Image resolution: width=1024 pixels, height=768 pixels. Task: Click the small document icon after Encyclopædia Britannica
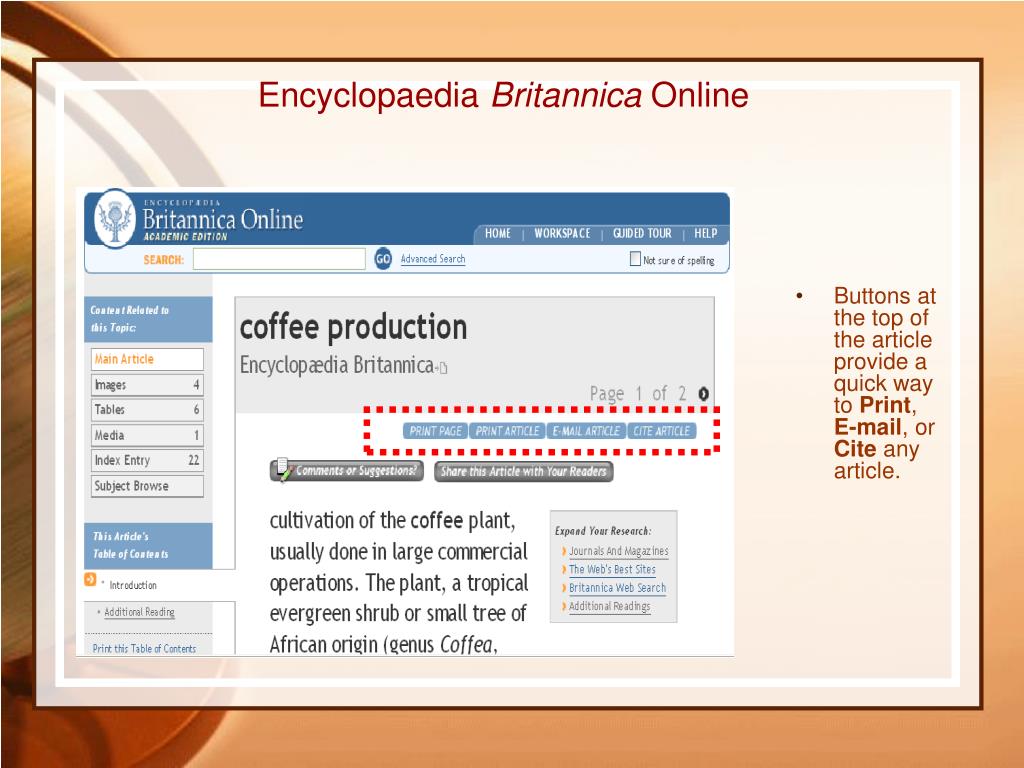point(443,368)
